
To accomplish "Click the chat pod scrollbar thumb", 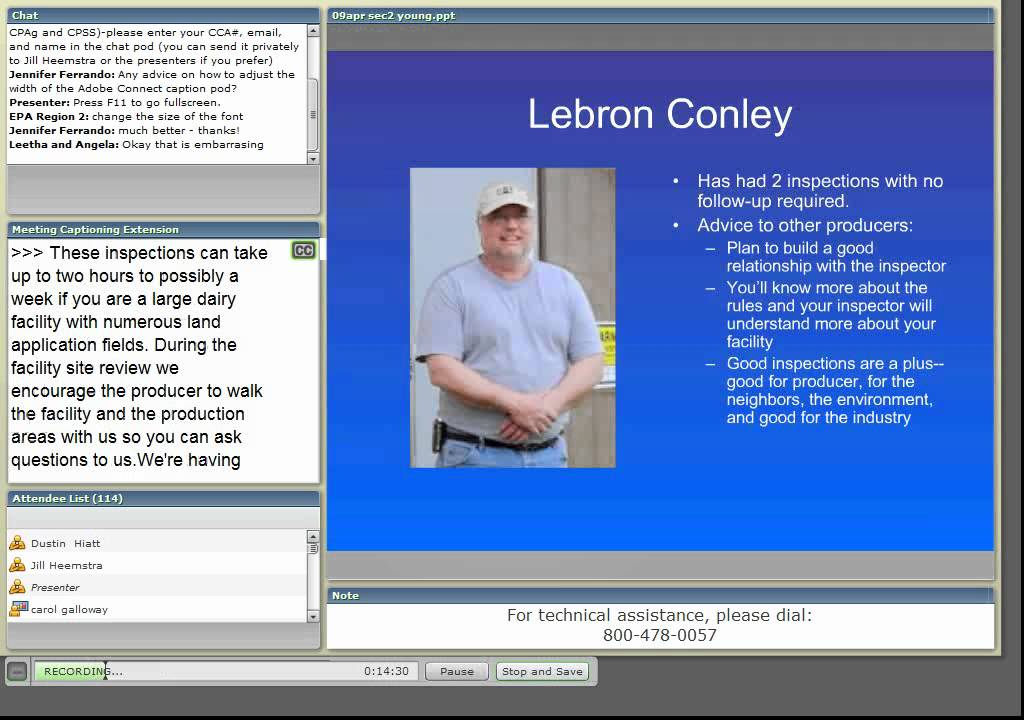I will pyautogui.click(x=313, y=114).
